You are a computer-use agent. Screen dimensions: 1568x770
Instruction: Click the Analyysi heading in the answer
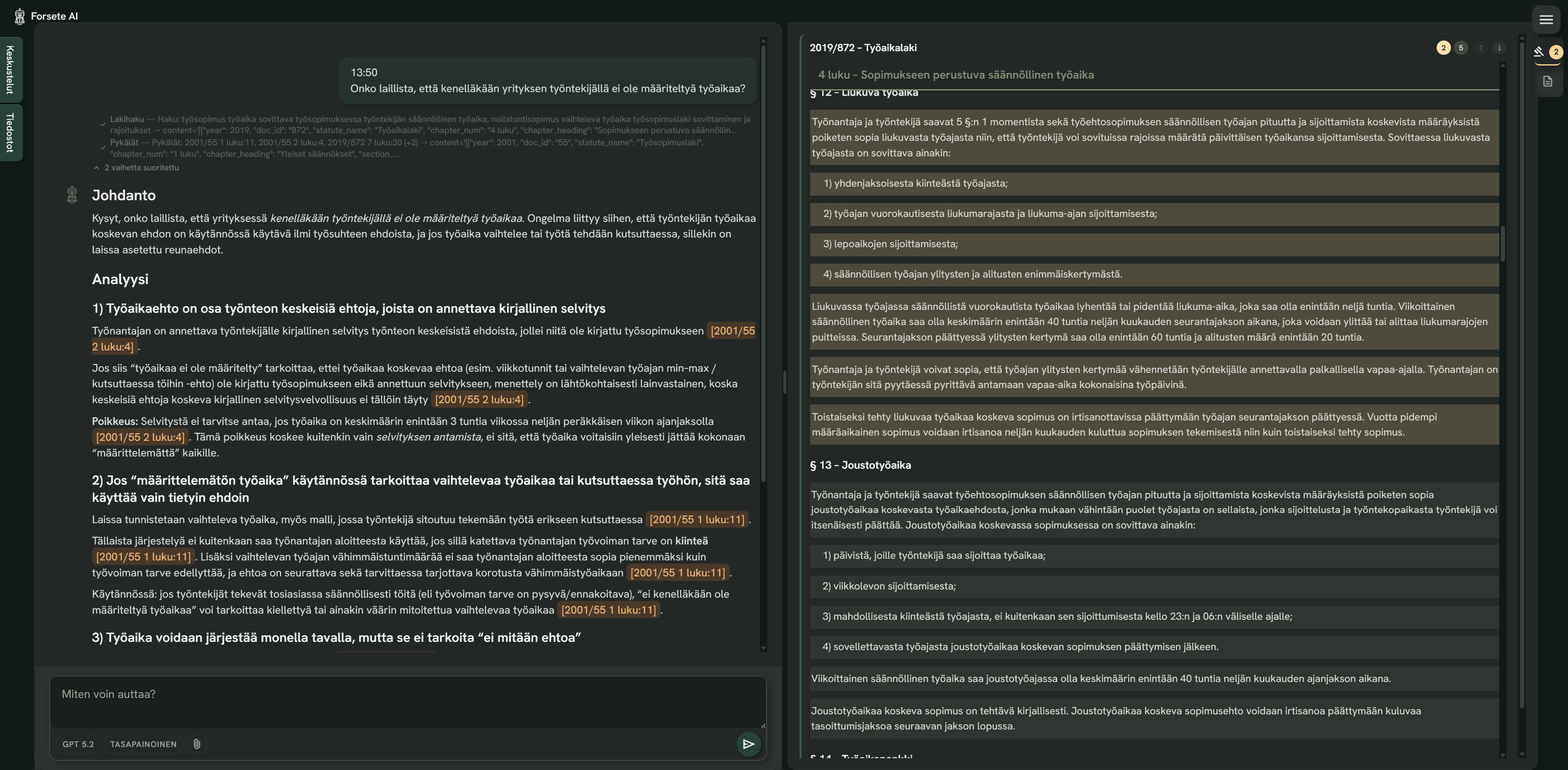pos(120,279)
